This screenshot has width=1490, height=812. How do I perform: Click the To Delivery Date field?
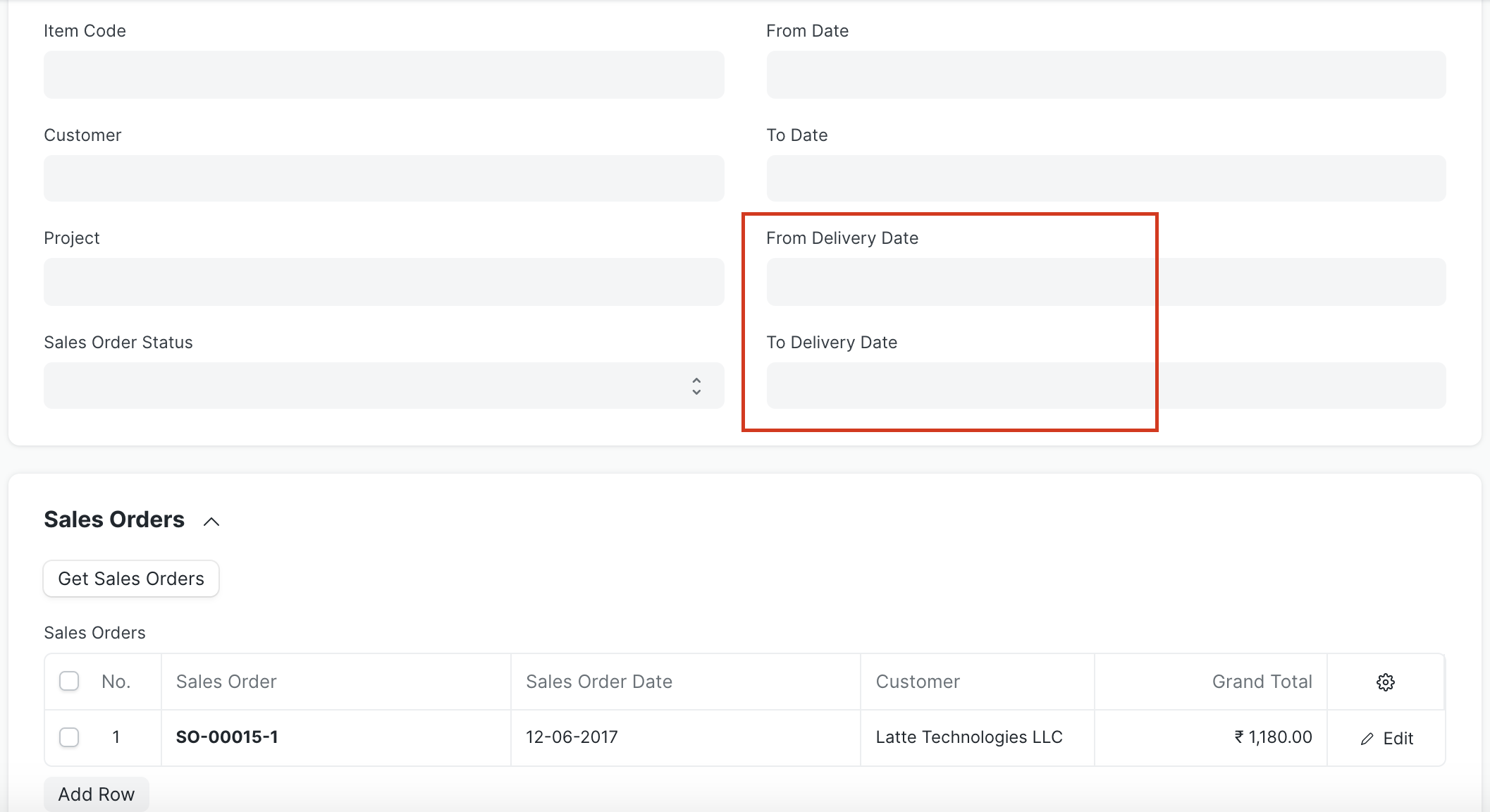[1105, 386]
